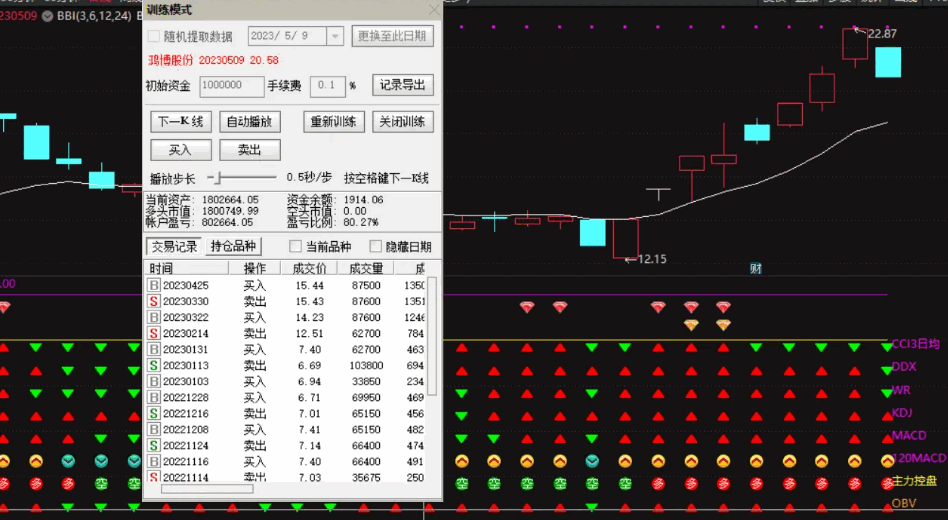Enable the 随机提取数据 checkbox
This screenshot has height=520, width=948.
(x=154, y=36)
